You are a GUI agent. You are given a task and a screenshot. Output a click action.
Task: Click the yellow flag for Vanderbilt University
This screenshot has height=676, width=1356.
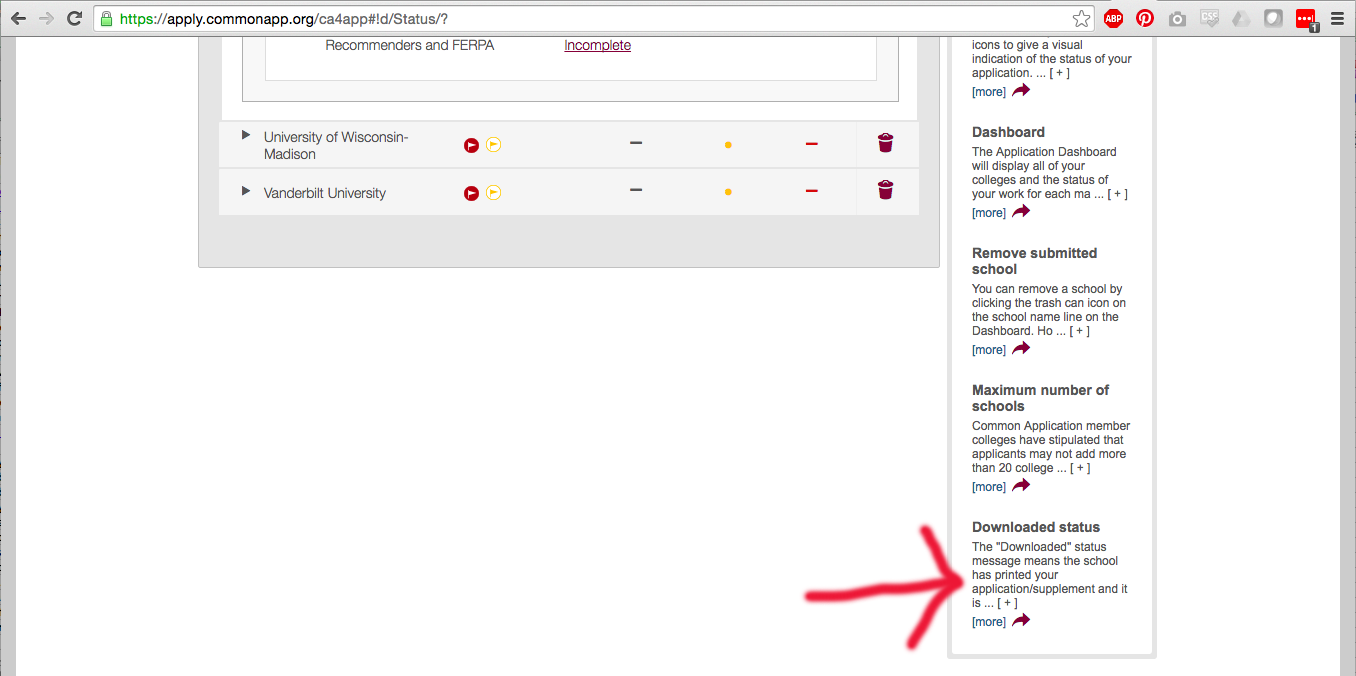tap(493, 193)
